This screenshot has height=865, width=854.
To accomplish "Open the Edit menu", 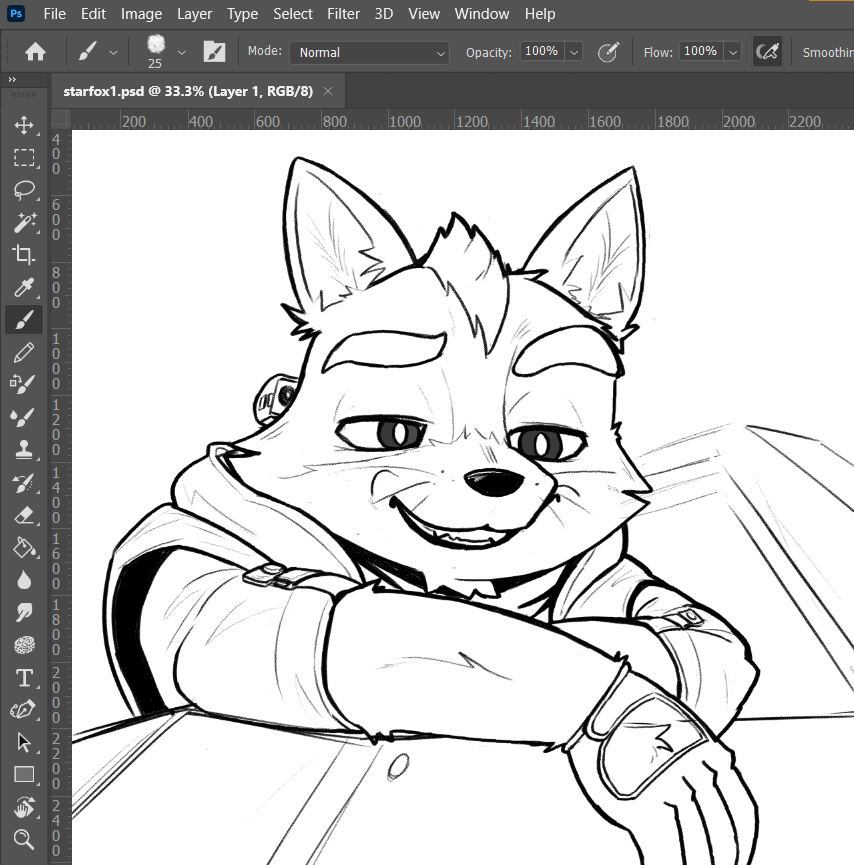I will pyautogui.click(x=93, y=14).
